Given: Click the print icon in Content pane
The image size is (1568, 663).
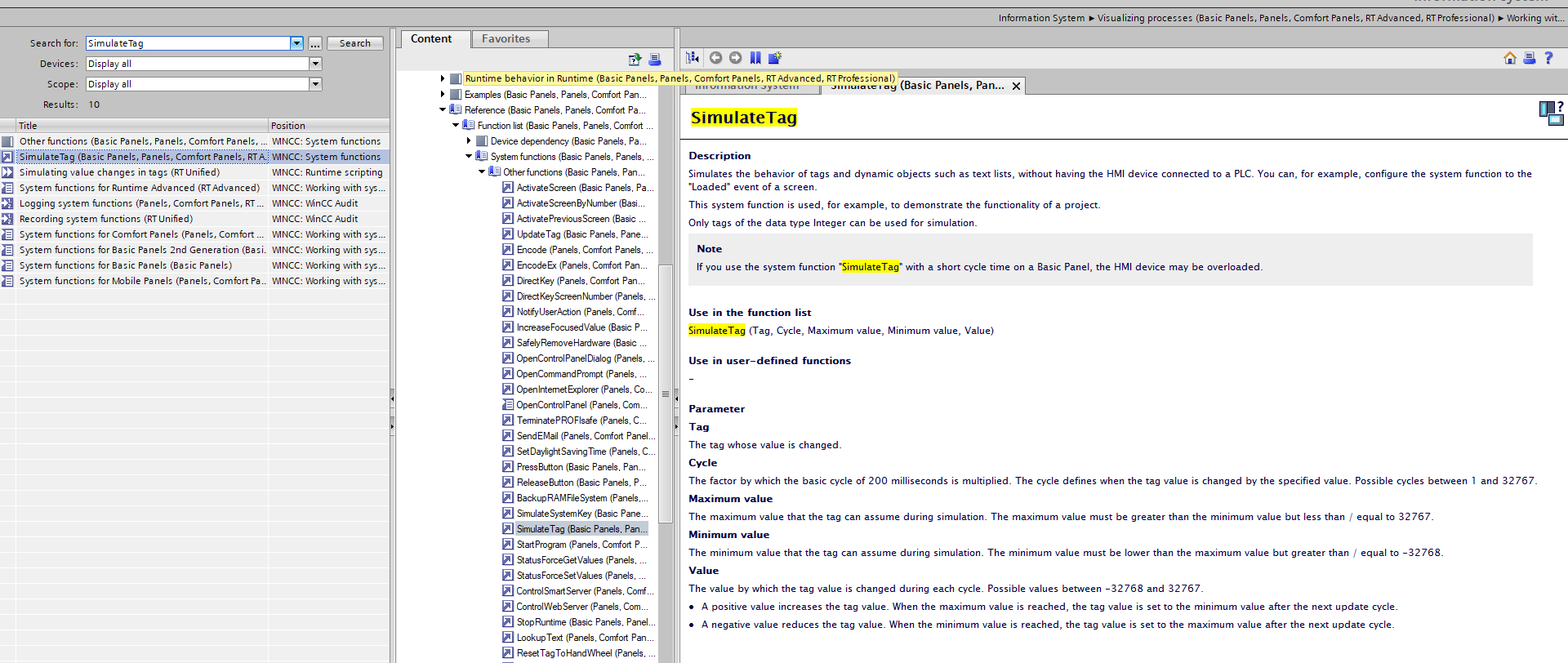Looking at the screenshot, I should click(x=654, y=60).
